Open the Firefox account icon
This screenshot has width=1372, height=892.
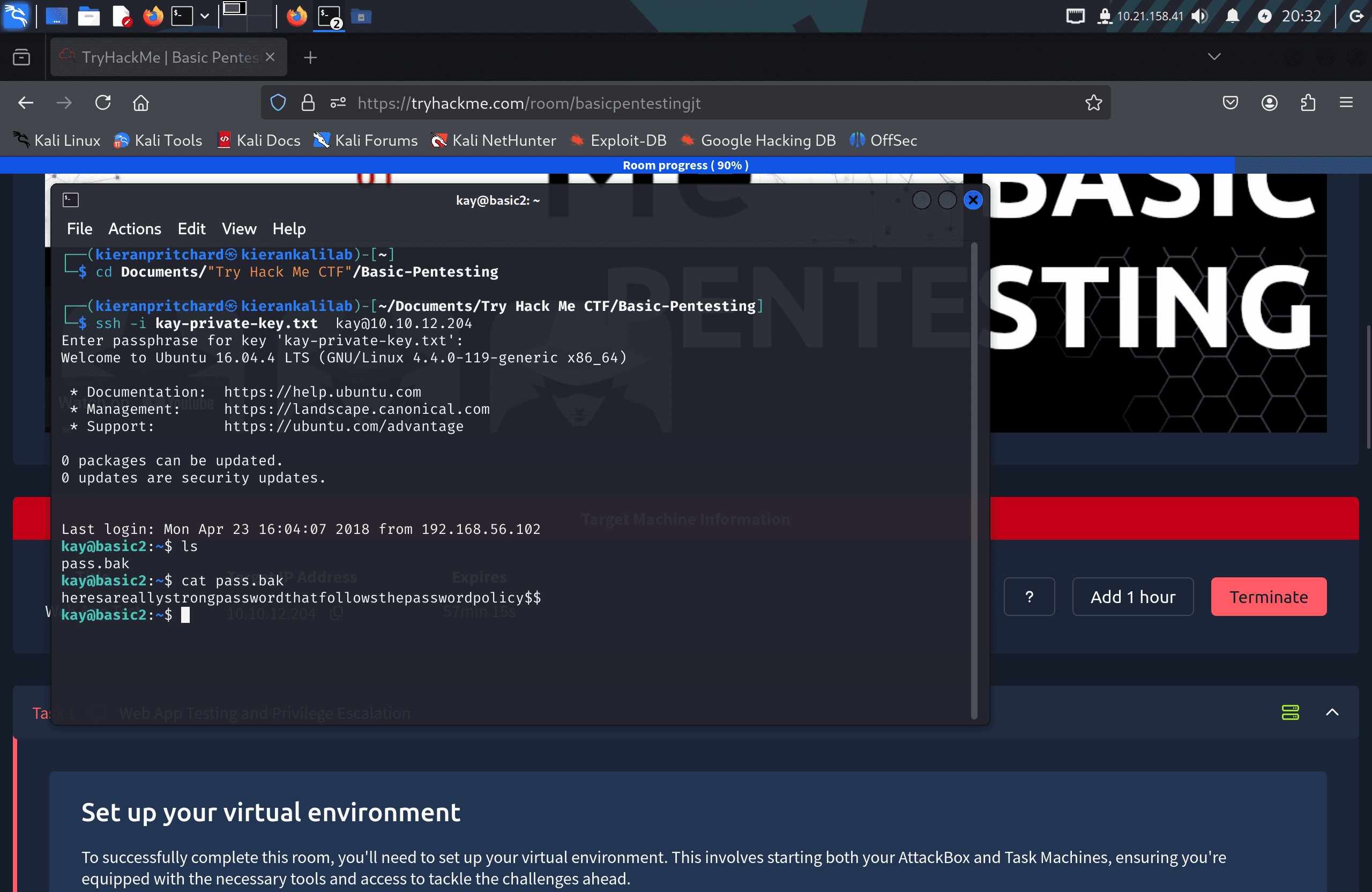[x=1270, y=103]
